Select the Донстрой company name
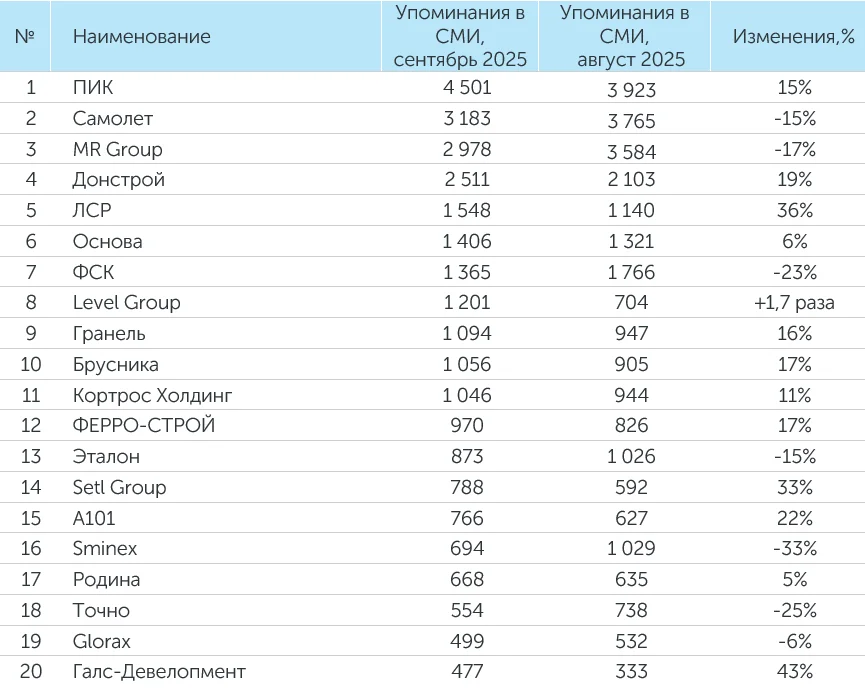Screen dimensions: 865x694 click(118, 180)
